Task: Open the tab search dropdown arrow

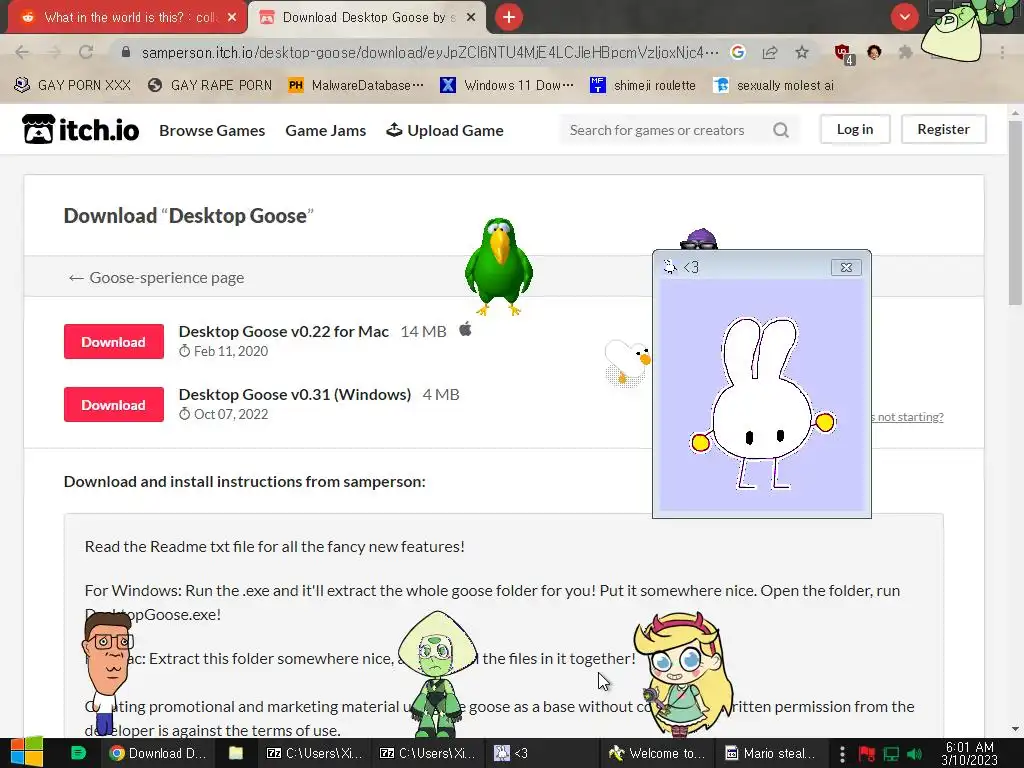Action: pyautogui.click(x=904, y=17)
